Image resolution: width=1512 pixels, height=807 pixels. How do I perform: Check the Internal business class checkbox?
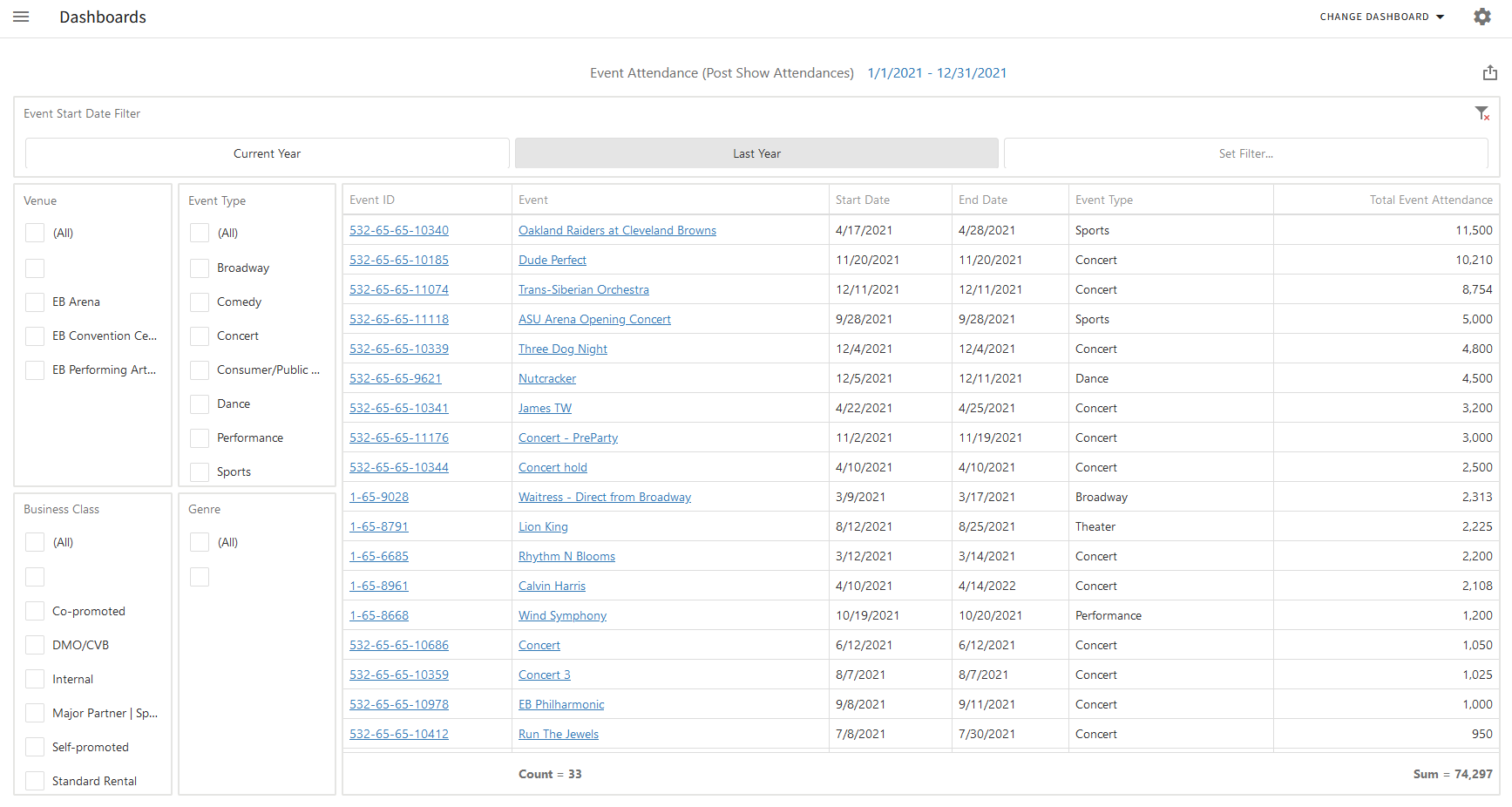pyautogui.click(x=35, y=679)
